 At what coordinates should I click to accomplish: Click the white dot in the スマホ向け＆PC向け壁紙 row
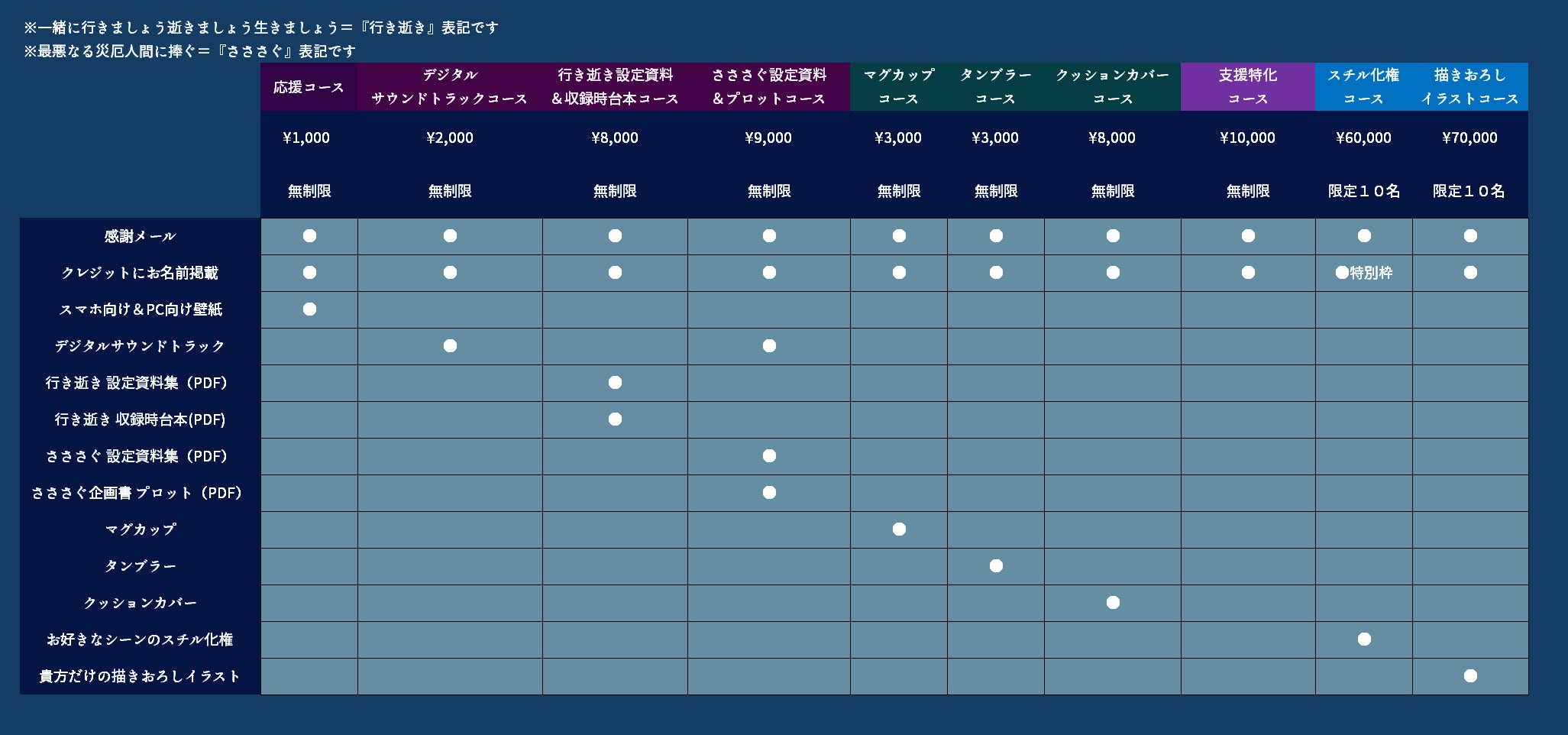[309, 309]
